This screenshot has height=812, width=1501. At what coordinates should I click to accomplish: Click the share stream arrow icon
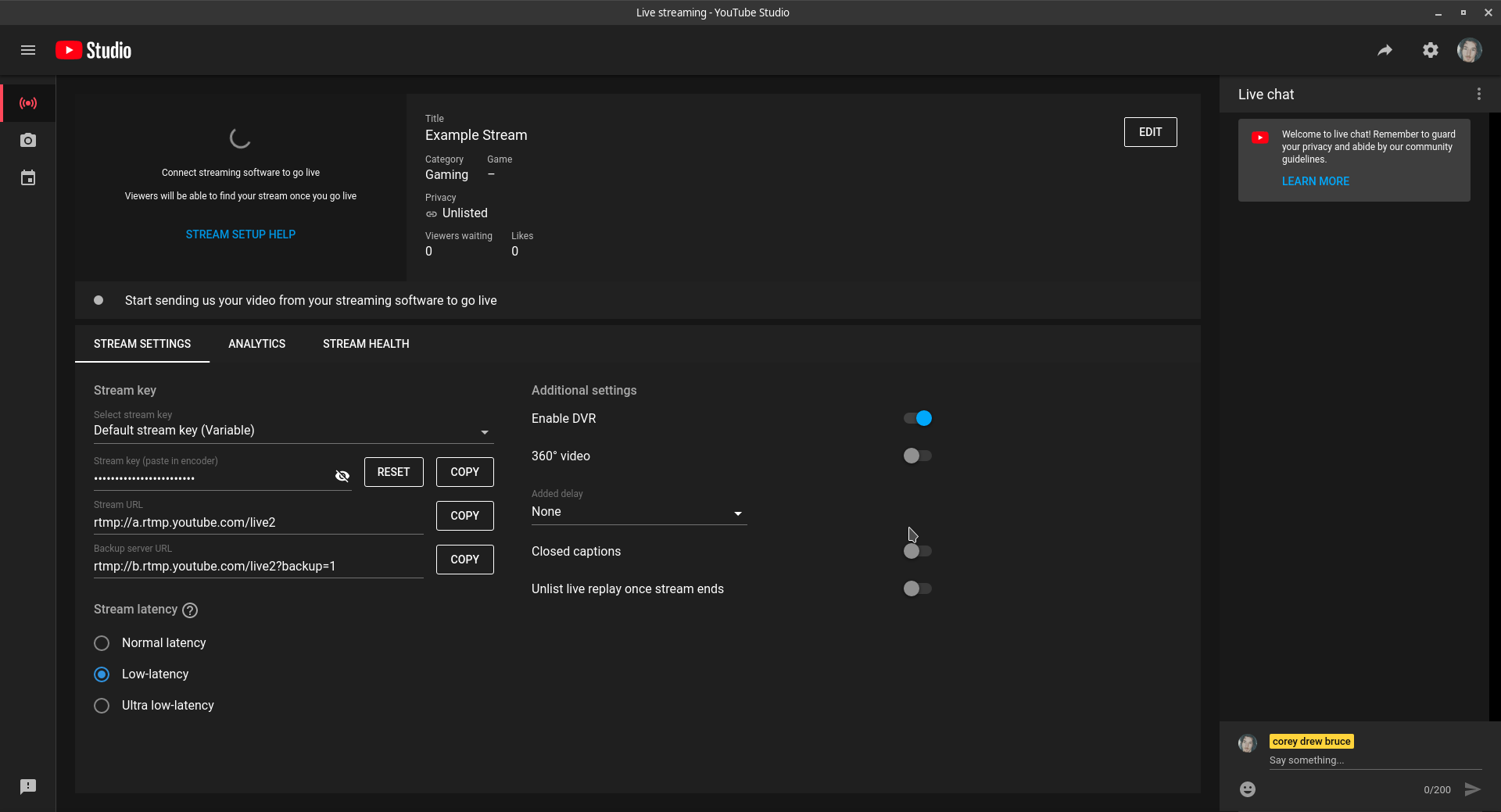1385,50
